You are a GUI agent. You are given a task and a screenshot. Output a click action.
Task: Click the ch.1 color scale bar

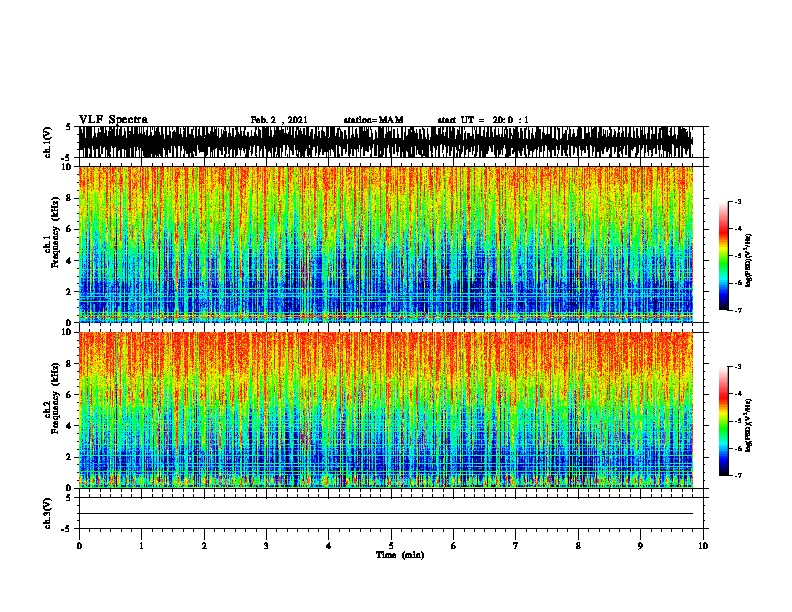pyautogui.click(x=724, y=256)
